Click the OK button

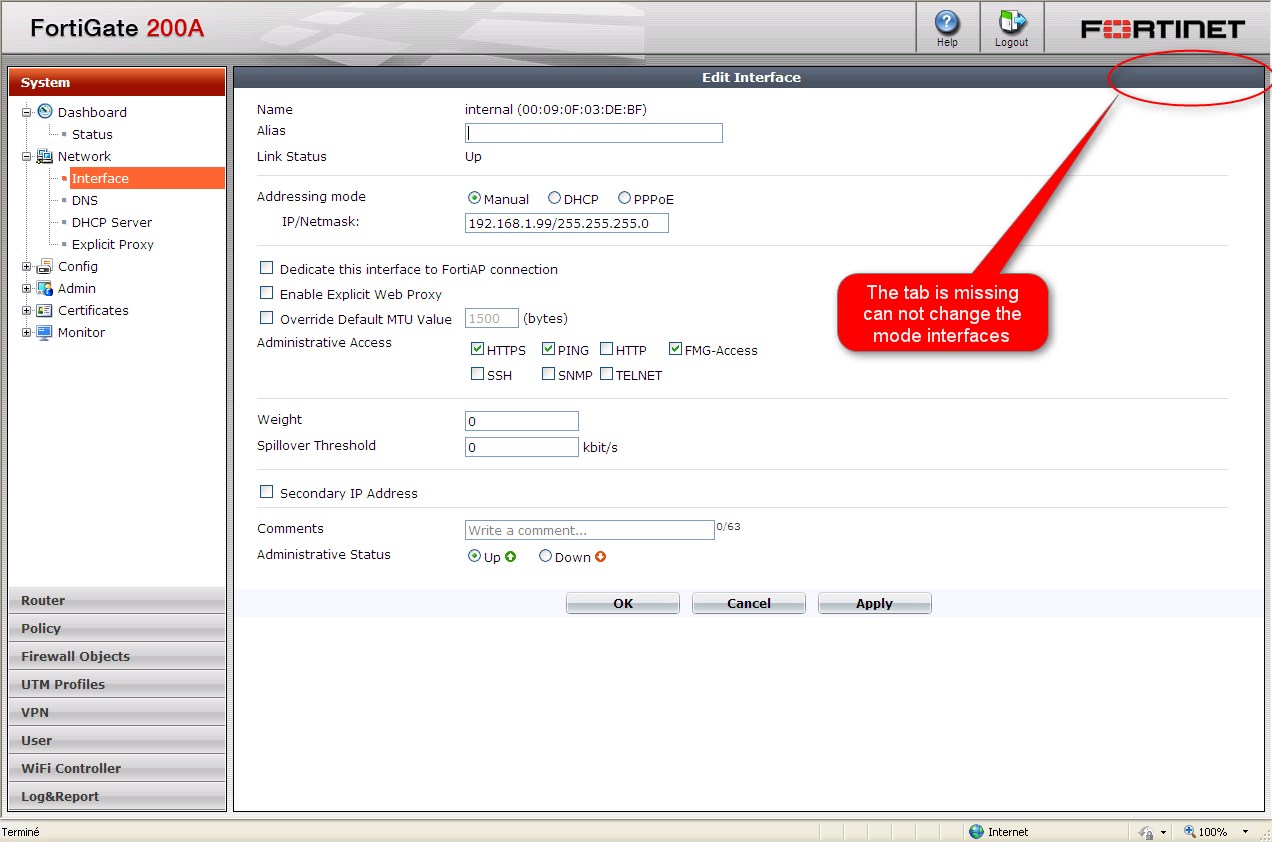(623, 603)
